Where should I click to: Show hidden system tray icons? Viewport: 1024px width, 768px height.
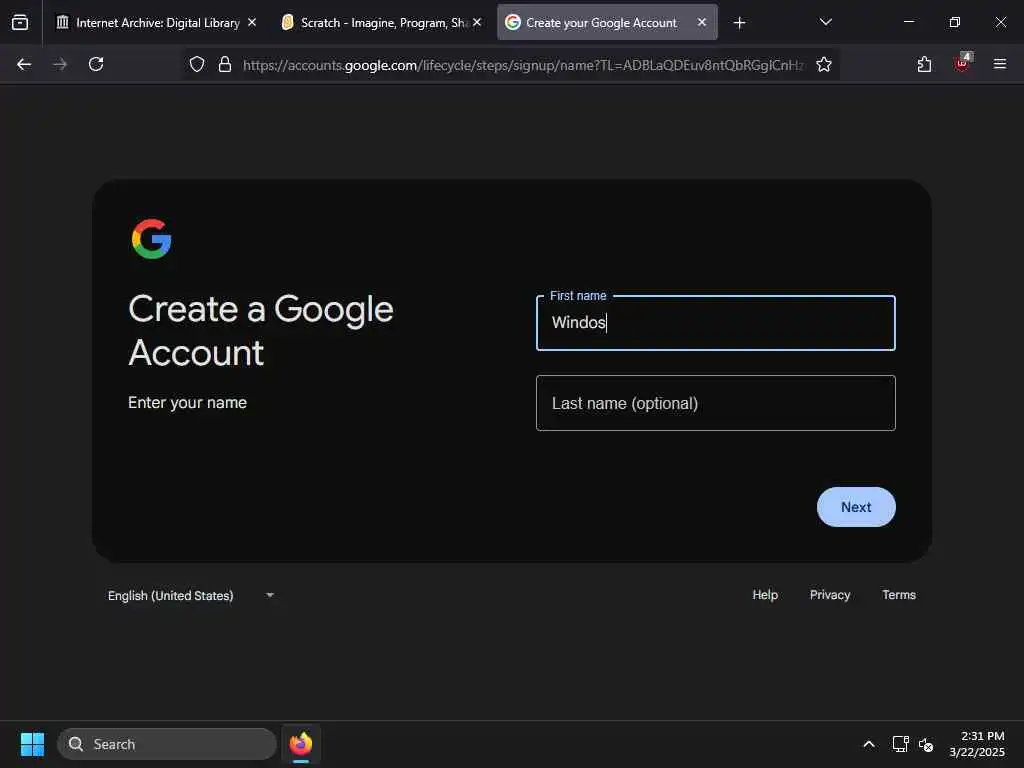tap(869, 744)
